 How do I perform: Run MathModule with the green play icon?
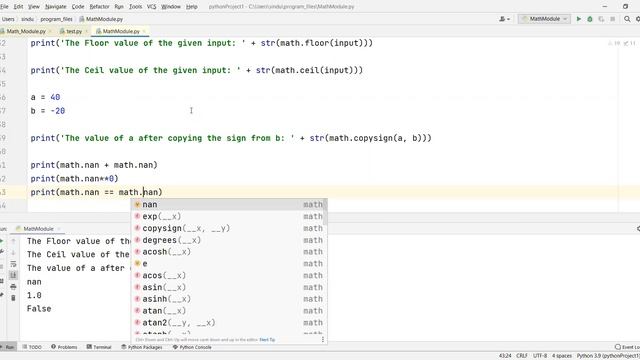(578, 19)
